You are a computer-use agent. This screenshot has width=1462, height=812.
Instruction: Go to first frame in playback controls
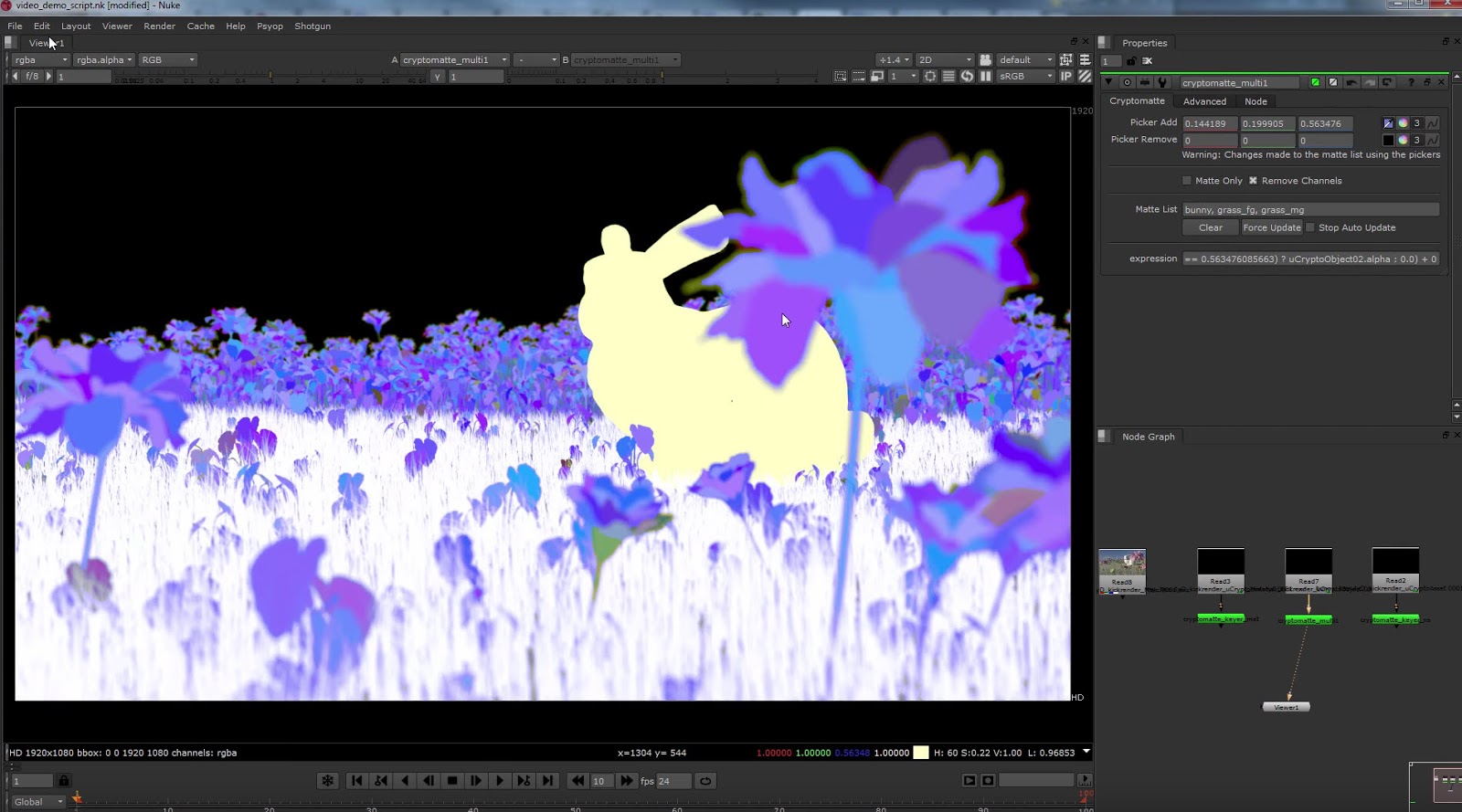[356, 781]
